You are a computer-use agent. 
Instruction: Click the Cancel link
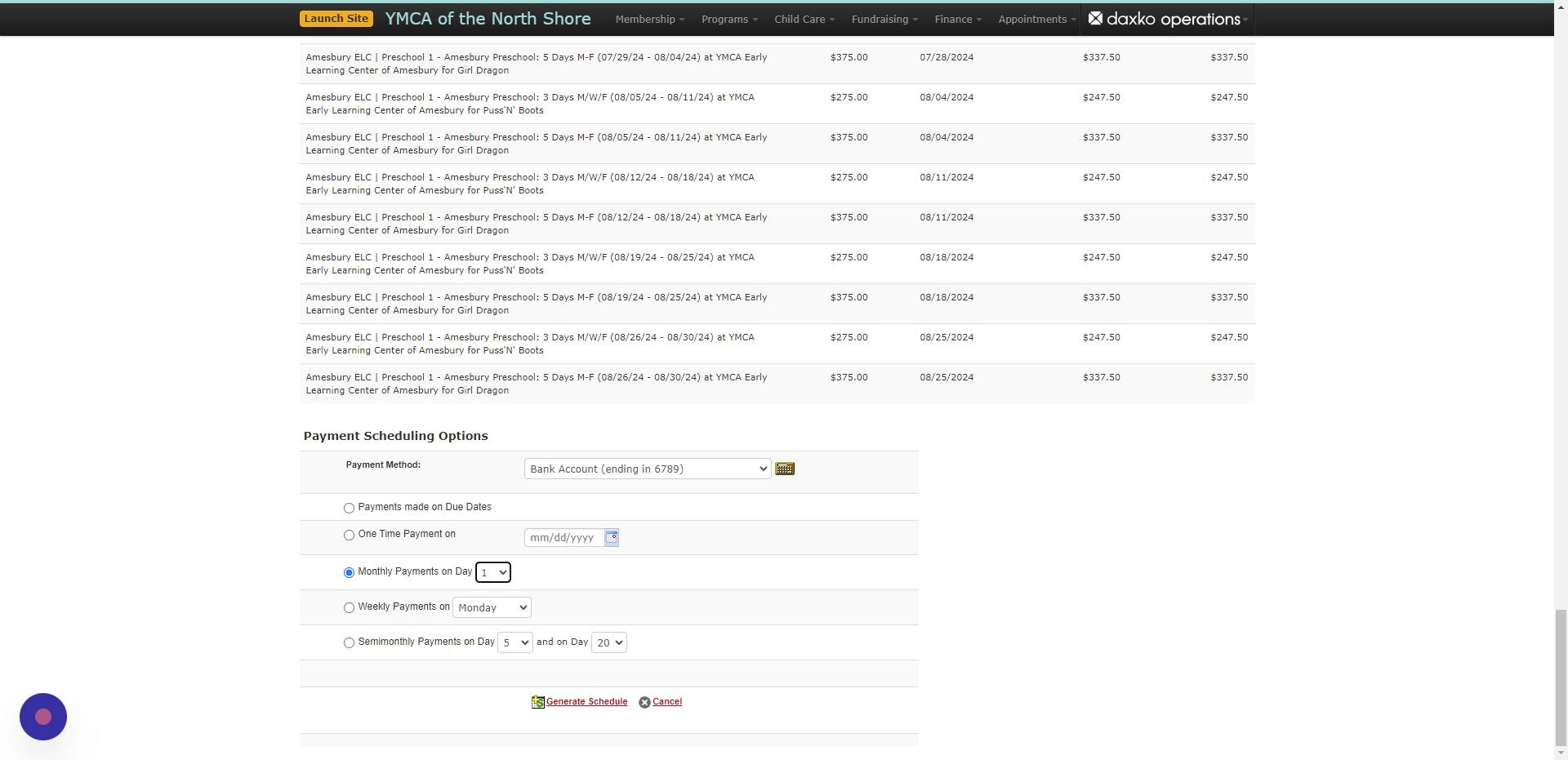(667, 702)
